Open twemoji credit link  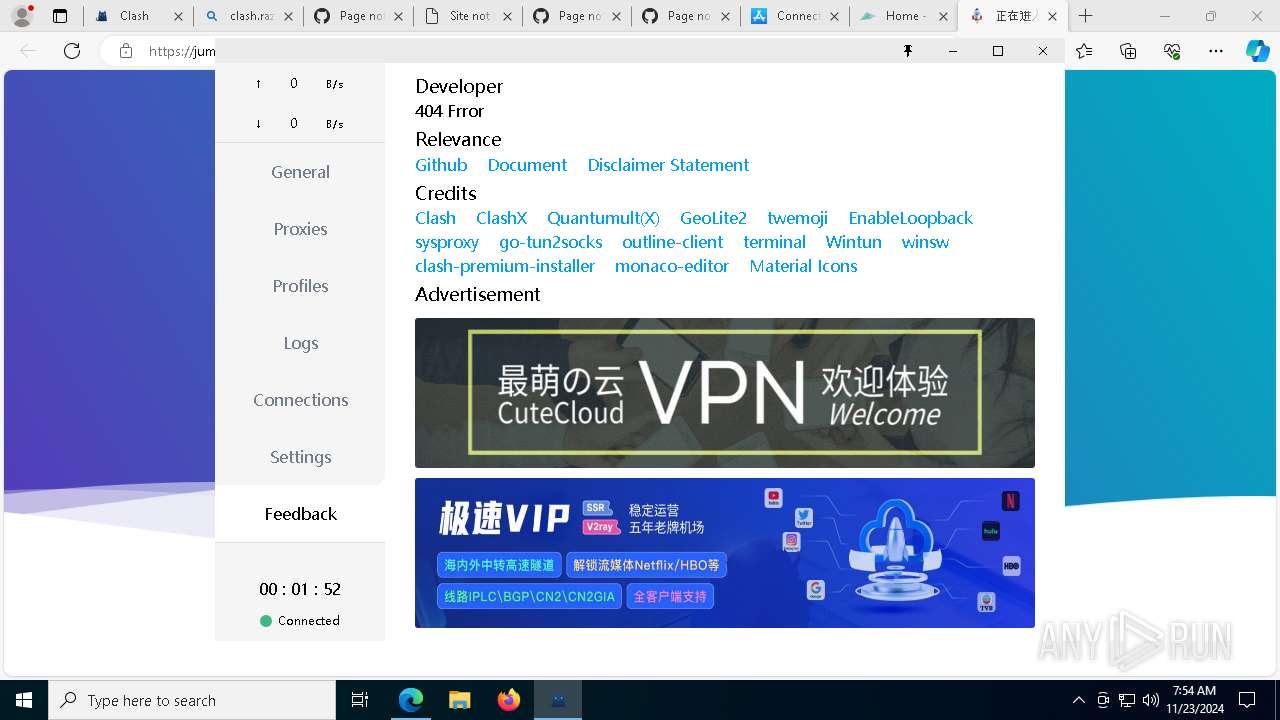click(x=797, y=218)
